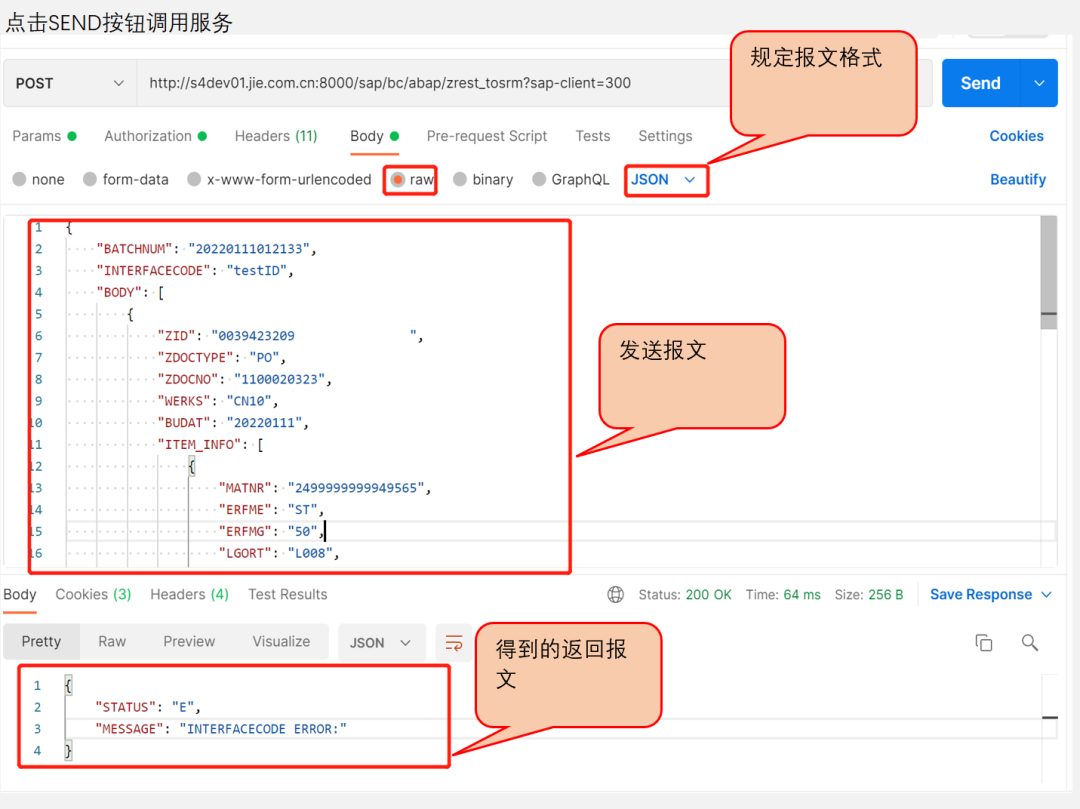This screenshot has width=1080, height=809.
Task: Switch to the Raw response view
Action: [112, 642]
